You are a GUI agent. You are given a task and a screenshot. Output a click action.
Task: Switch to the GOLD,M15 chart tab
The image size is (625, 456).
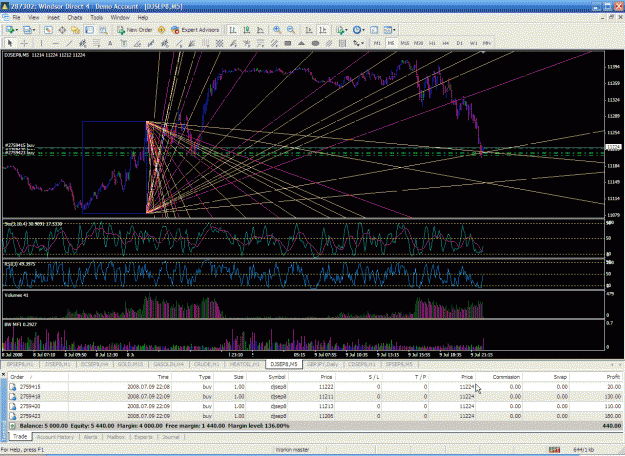(x=130, y=364)
